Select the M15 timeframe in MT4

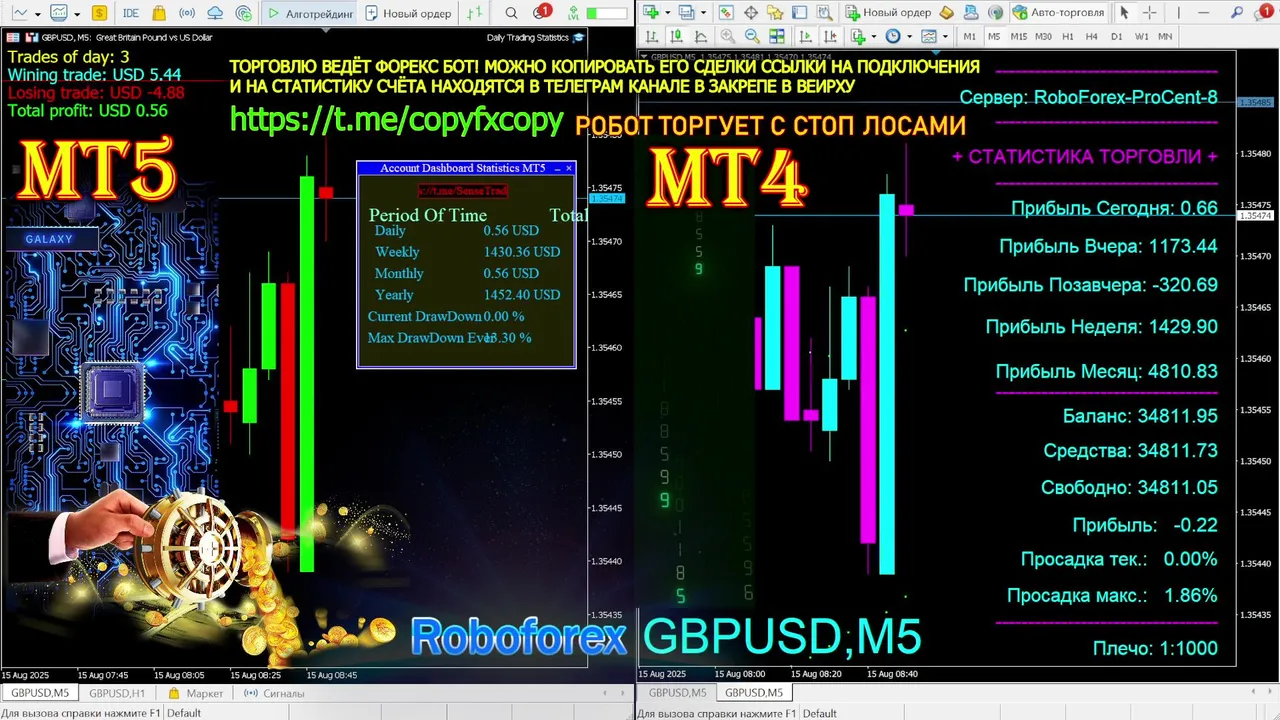[x=1018, y=36]
